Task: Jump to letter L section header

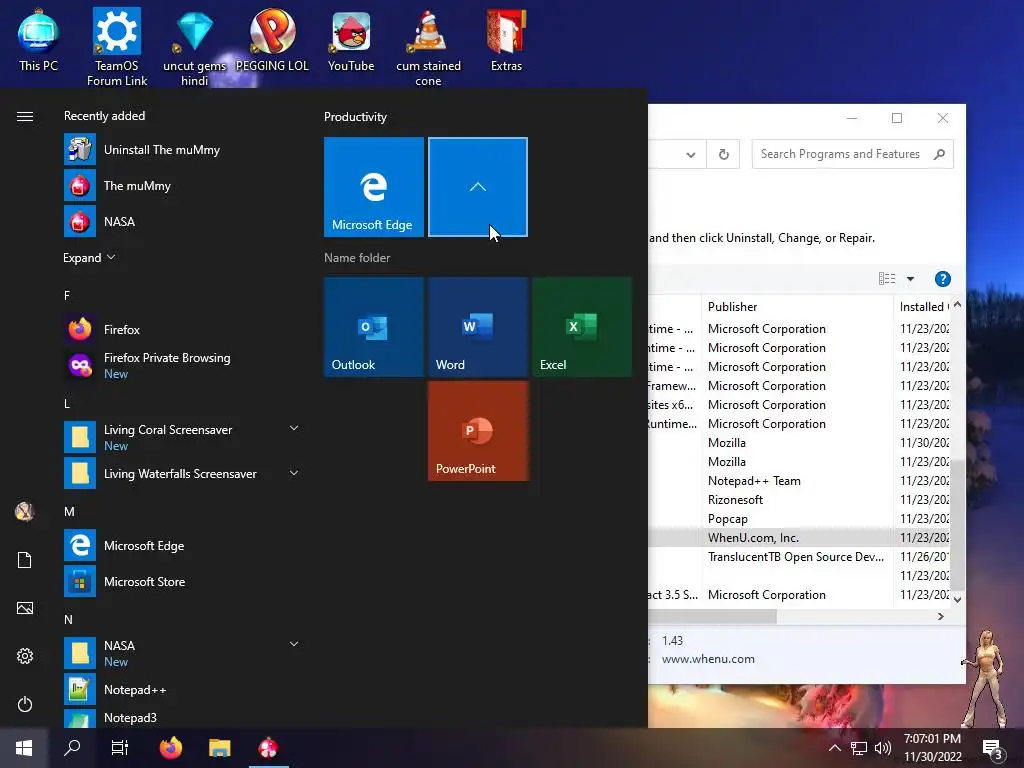Action: pyautogui.click(x=67, y=404)
